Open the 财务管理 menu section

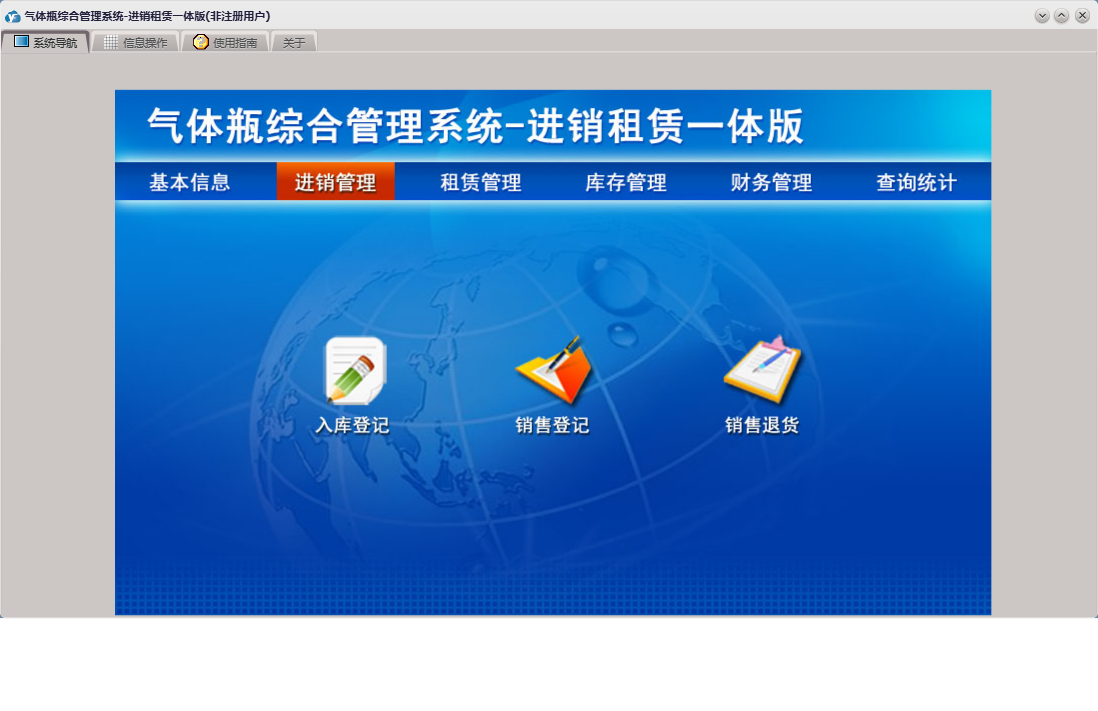(x=771, y=182)
